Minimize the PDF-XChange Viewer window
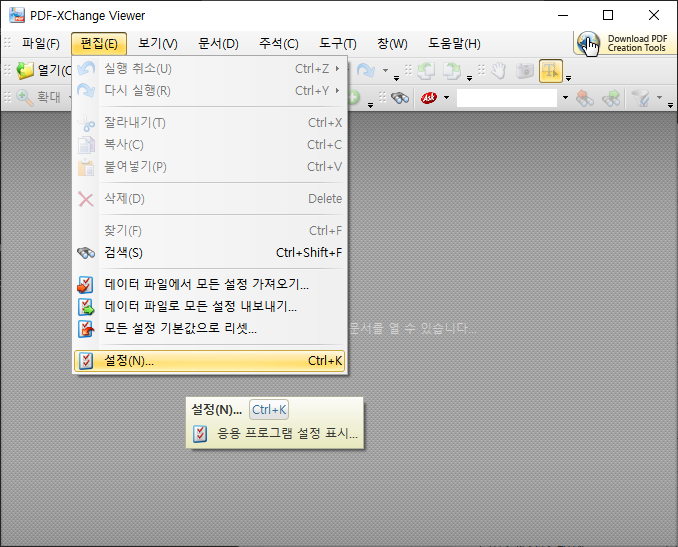 pos(563,15)
